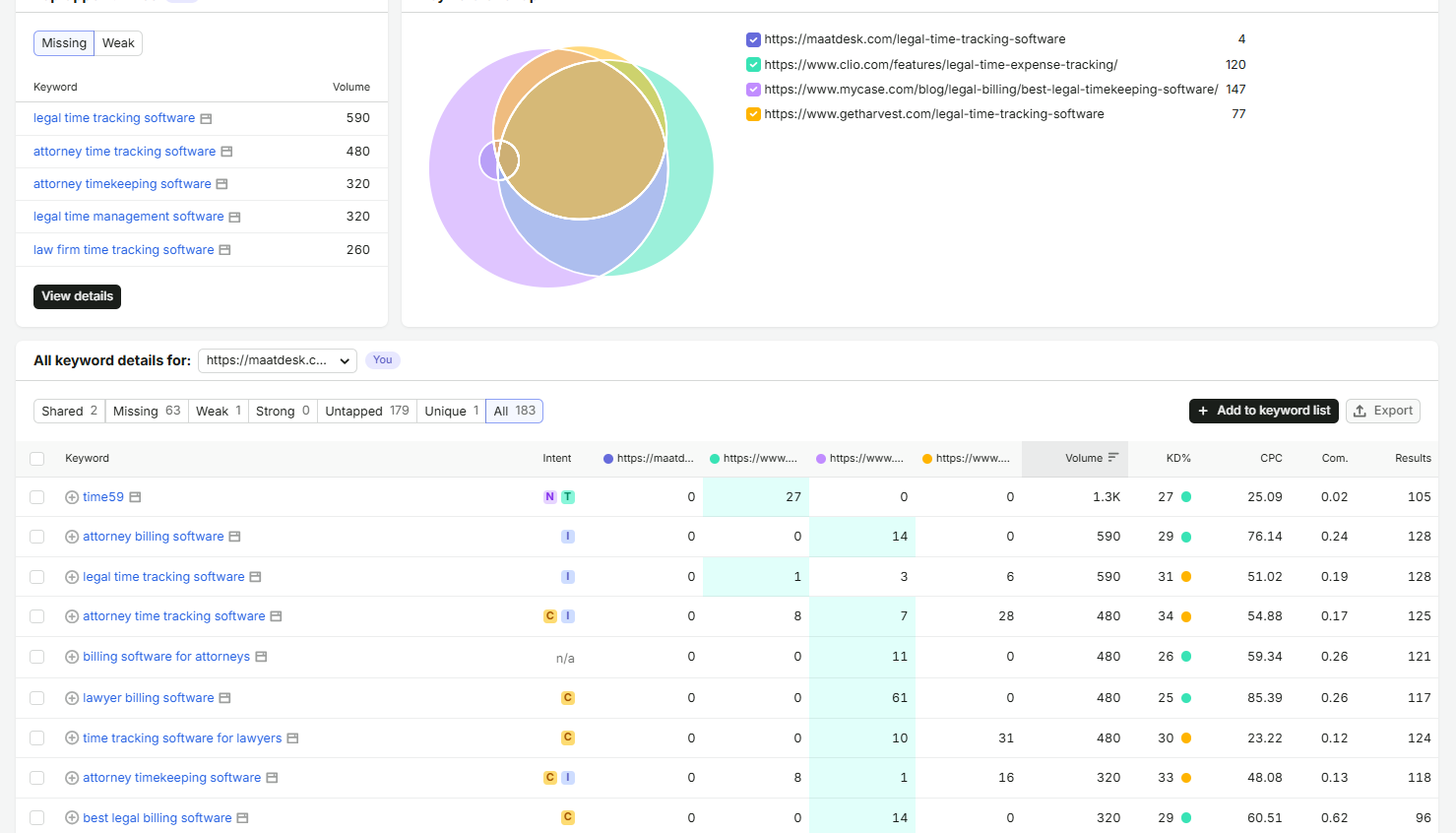This screenshot has width=1456, height=833.
Task: Check the select-all checkbox in table header
Action: click(37, 459)
